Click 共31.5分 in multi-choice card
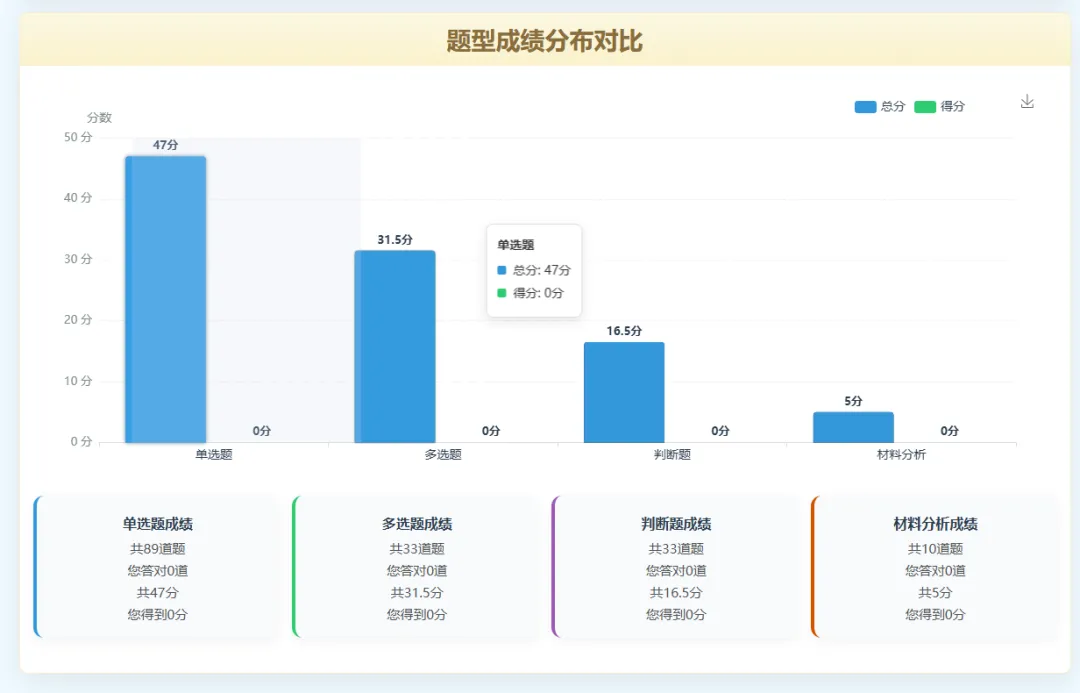 [417, 592]
